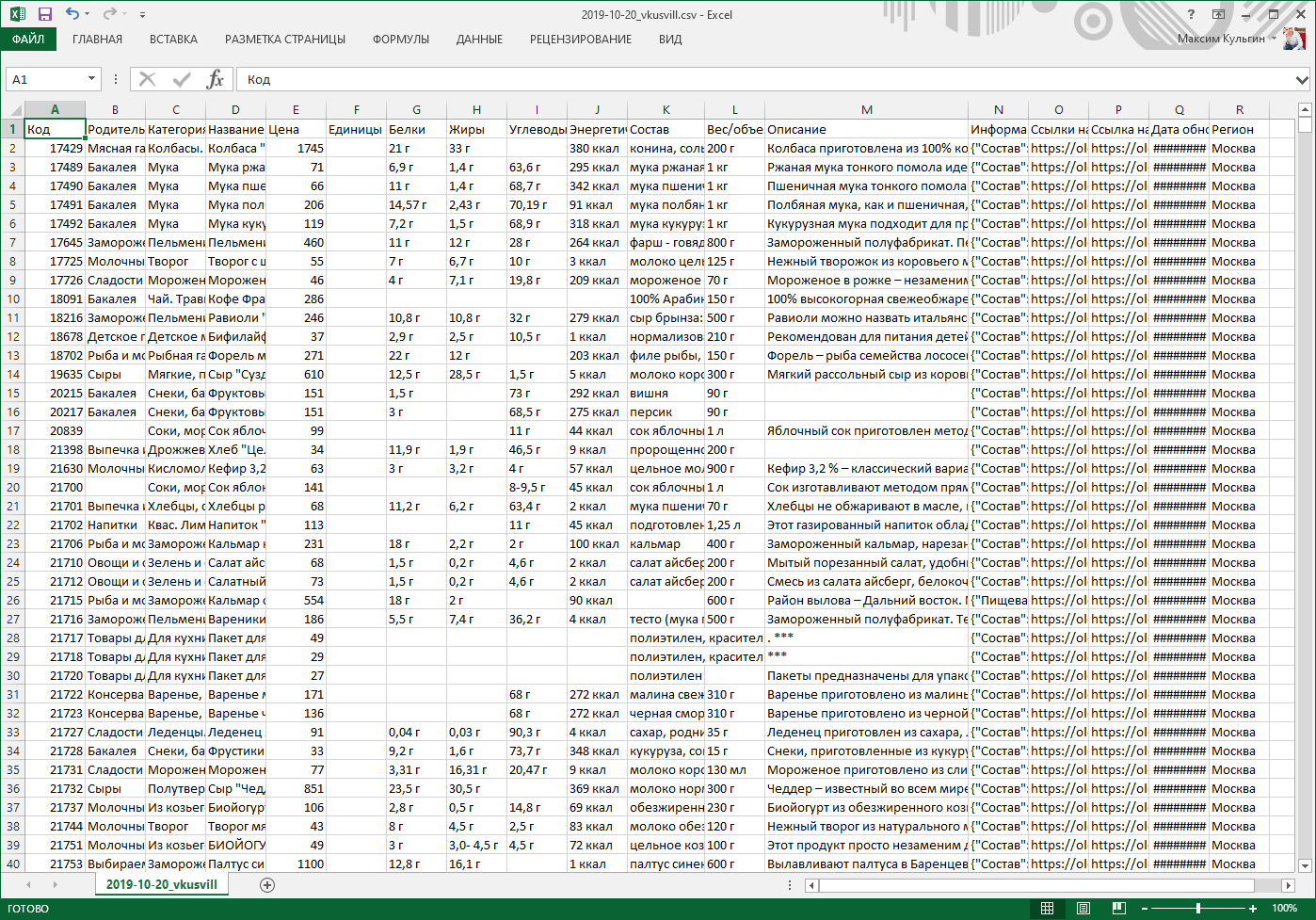Click the cell reading 130 мл

734,769
